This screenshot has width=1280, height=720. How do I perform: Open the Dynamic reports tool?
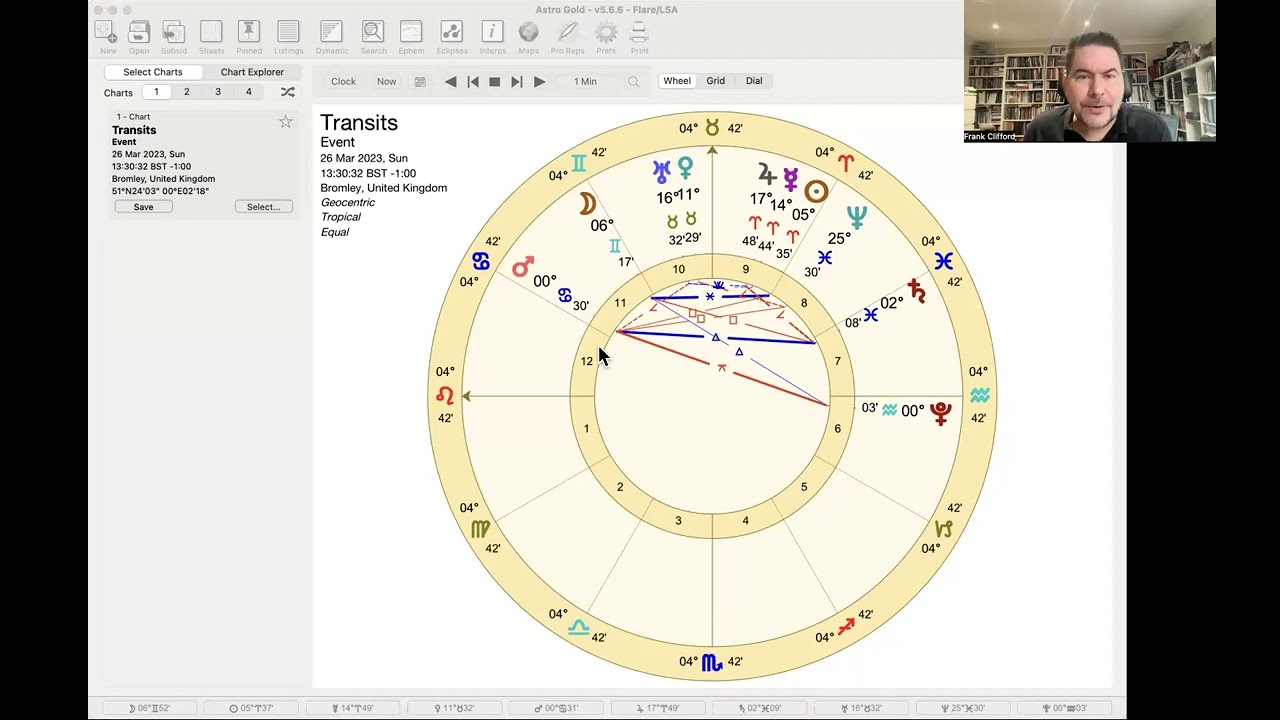[x=331, y=37]
